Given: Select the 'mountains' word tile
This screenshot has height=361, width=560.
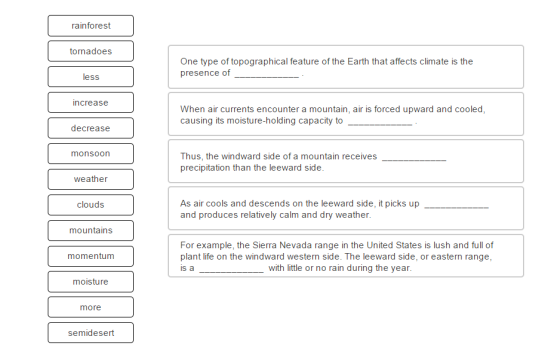Looking at the screenshot, I should 91,230.
